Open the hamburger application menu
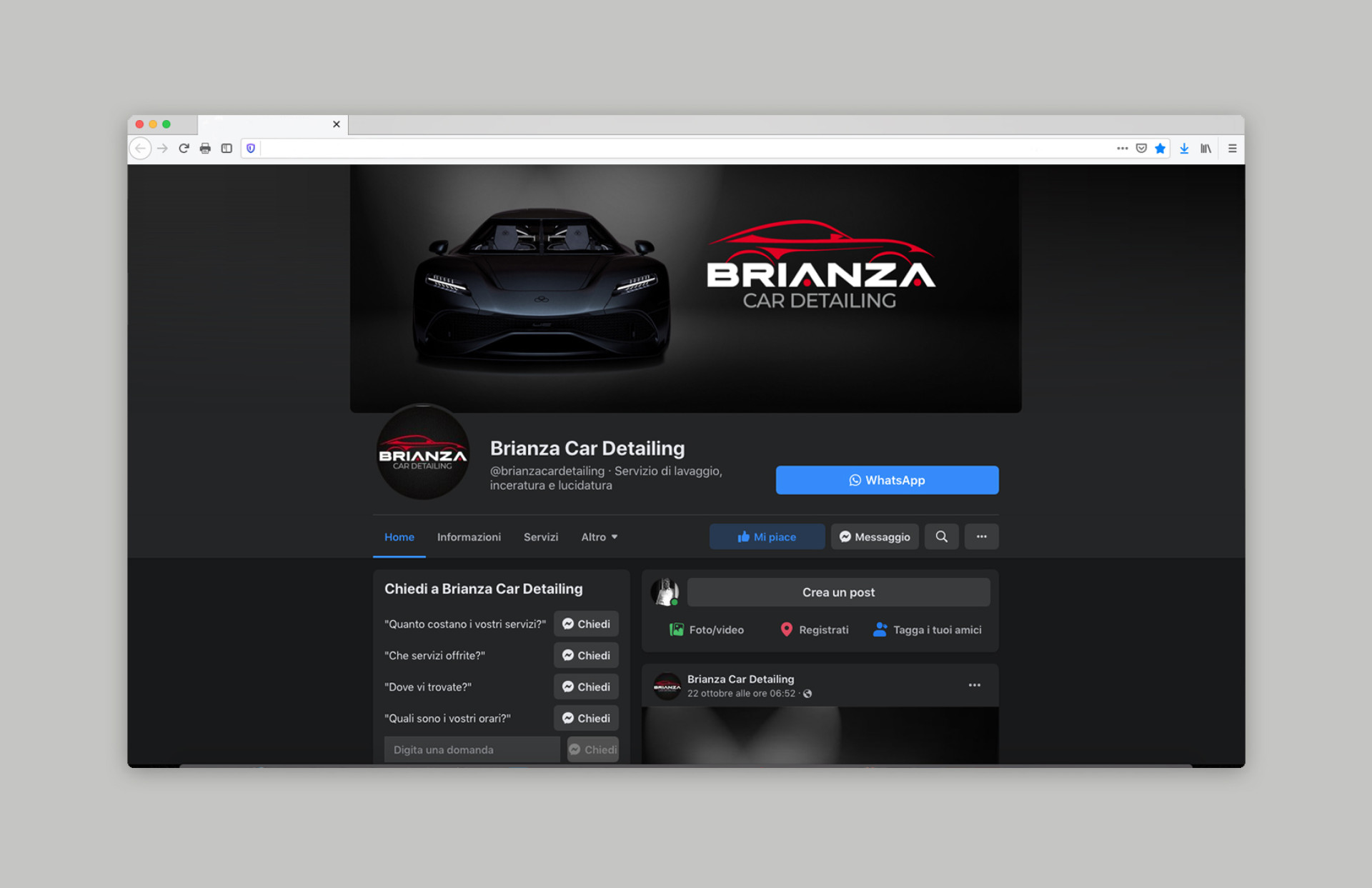 pos(1232,149)
